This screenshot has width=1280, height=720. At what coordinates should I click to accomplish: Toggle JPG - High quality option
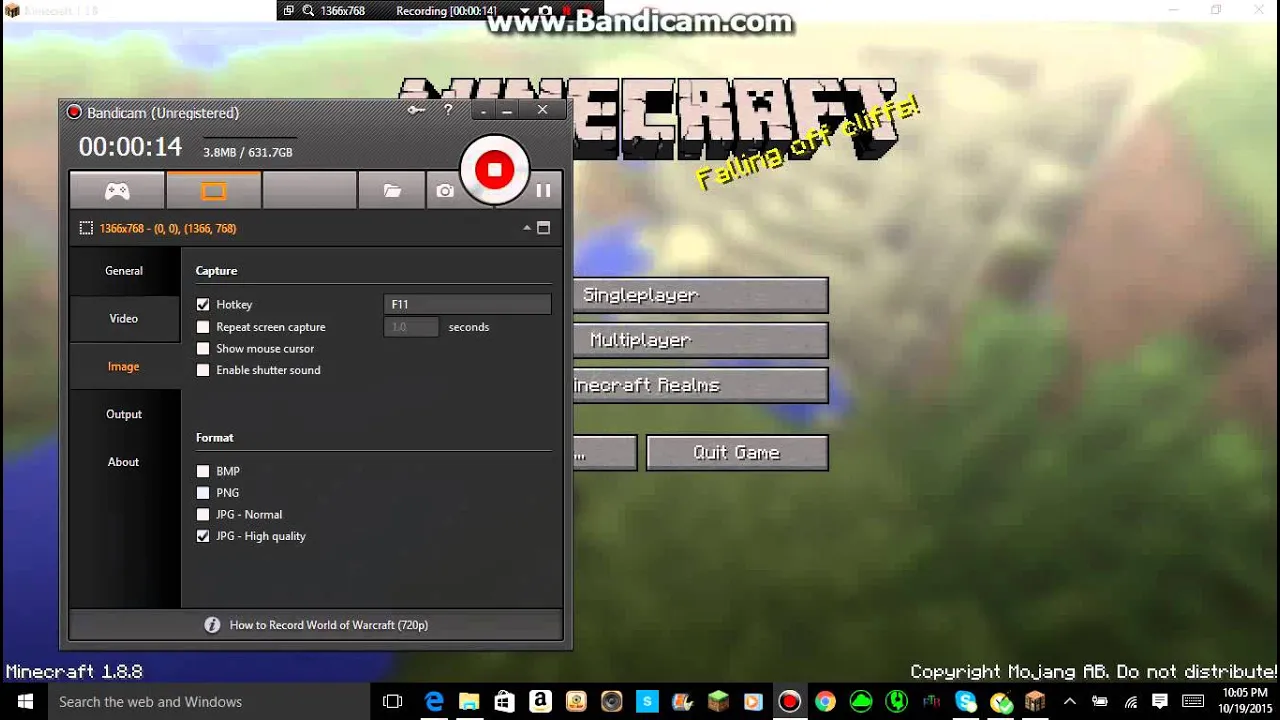click(x=203, y=536)
